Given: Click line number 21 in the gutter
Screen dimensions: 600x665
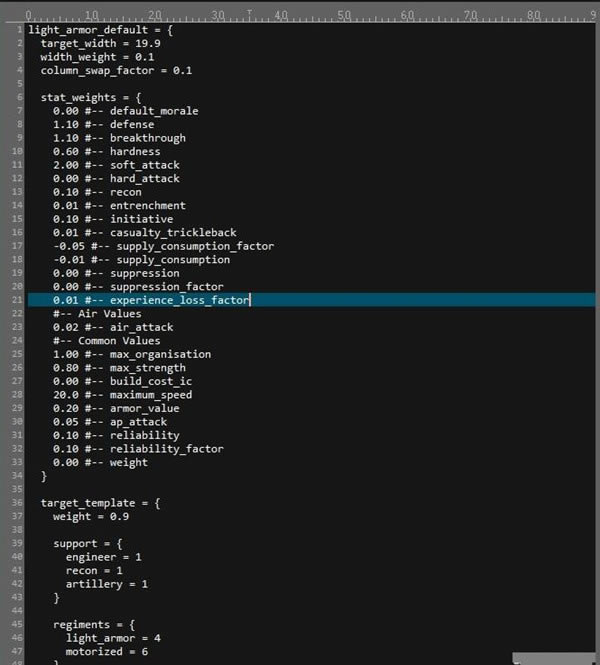Looking at the screenshot, I should (x=17, y=300).
